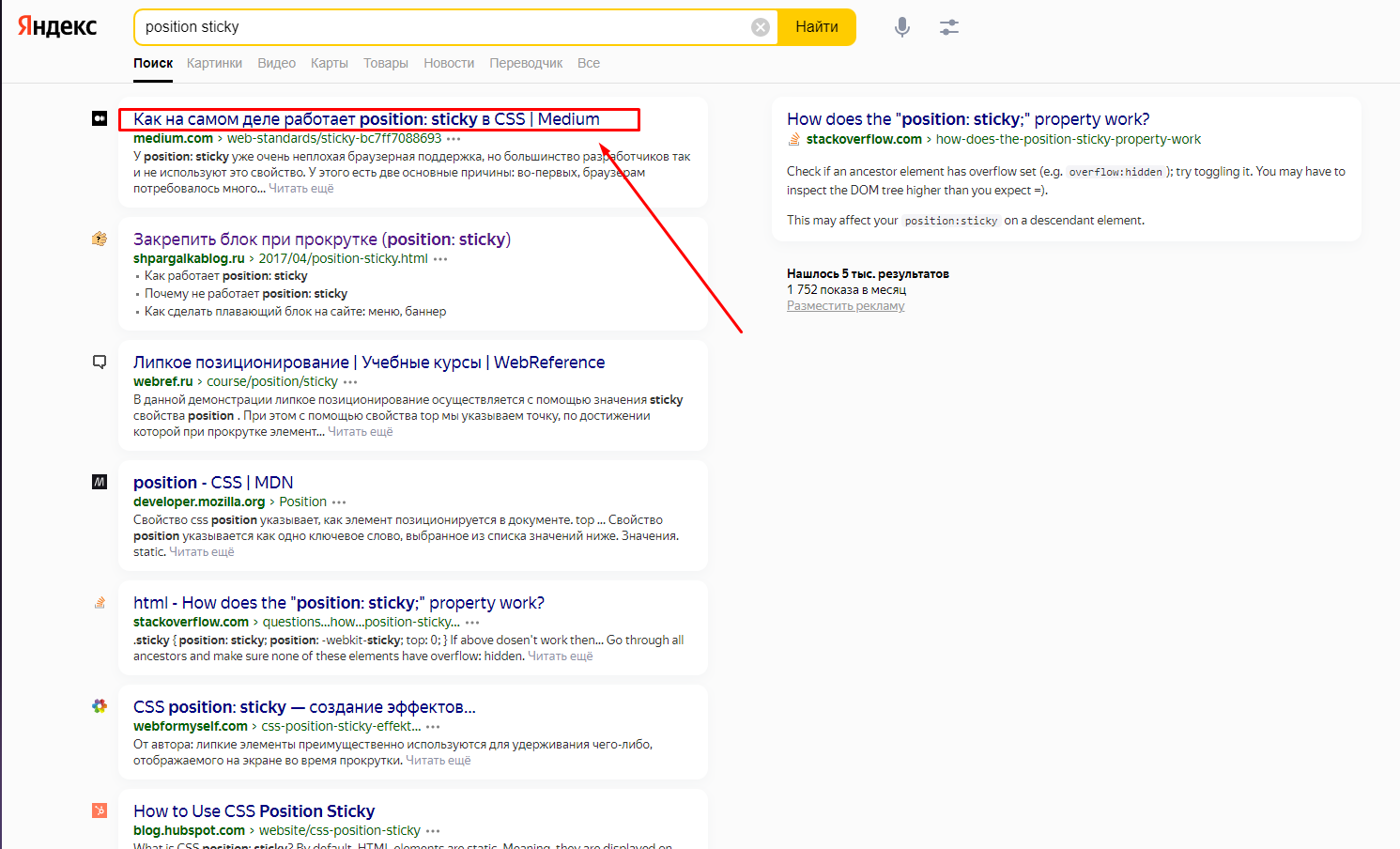The width and height of the screenshot is (1400, 849).
Task: Open more options dots for webformyself.com result
Action: [x=433, y=727]
